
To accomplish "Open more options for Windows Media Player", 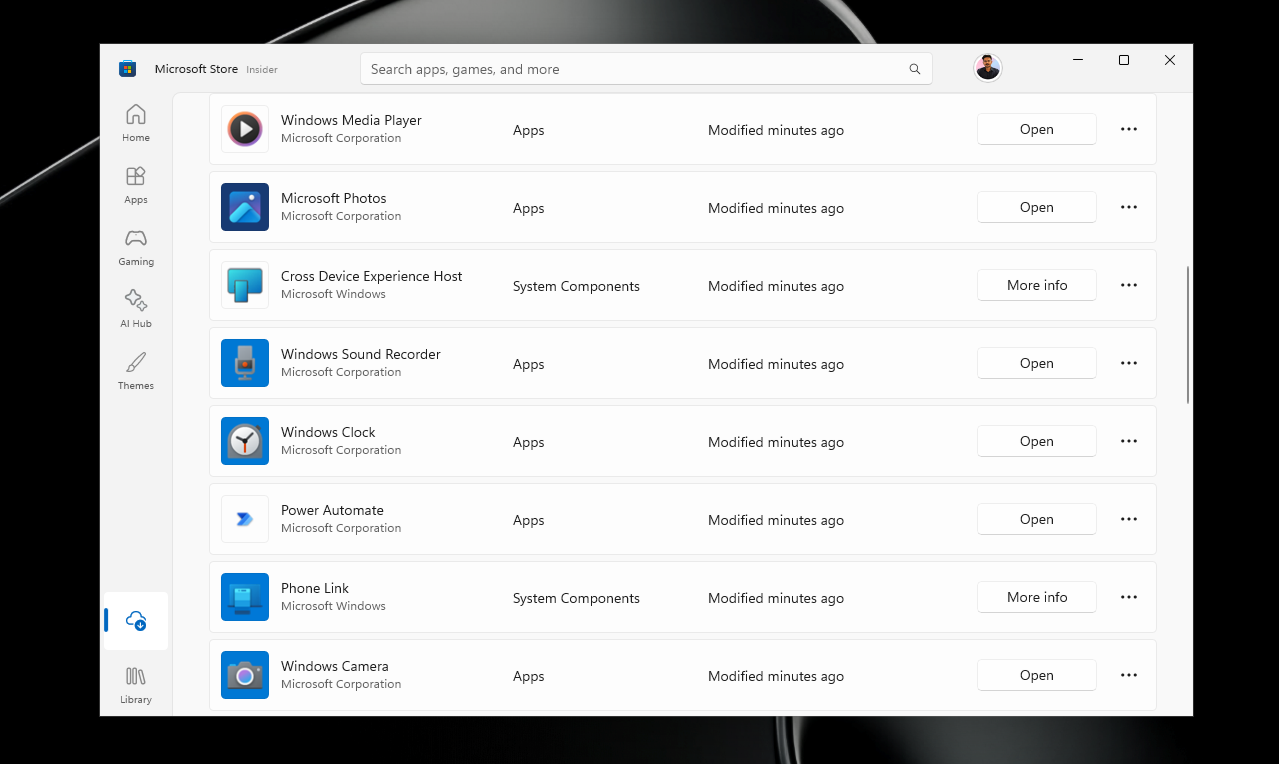I will click(1129, 129).
